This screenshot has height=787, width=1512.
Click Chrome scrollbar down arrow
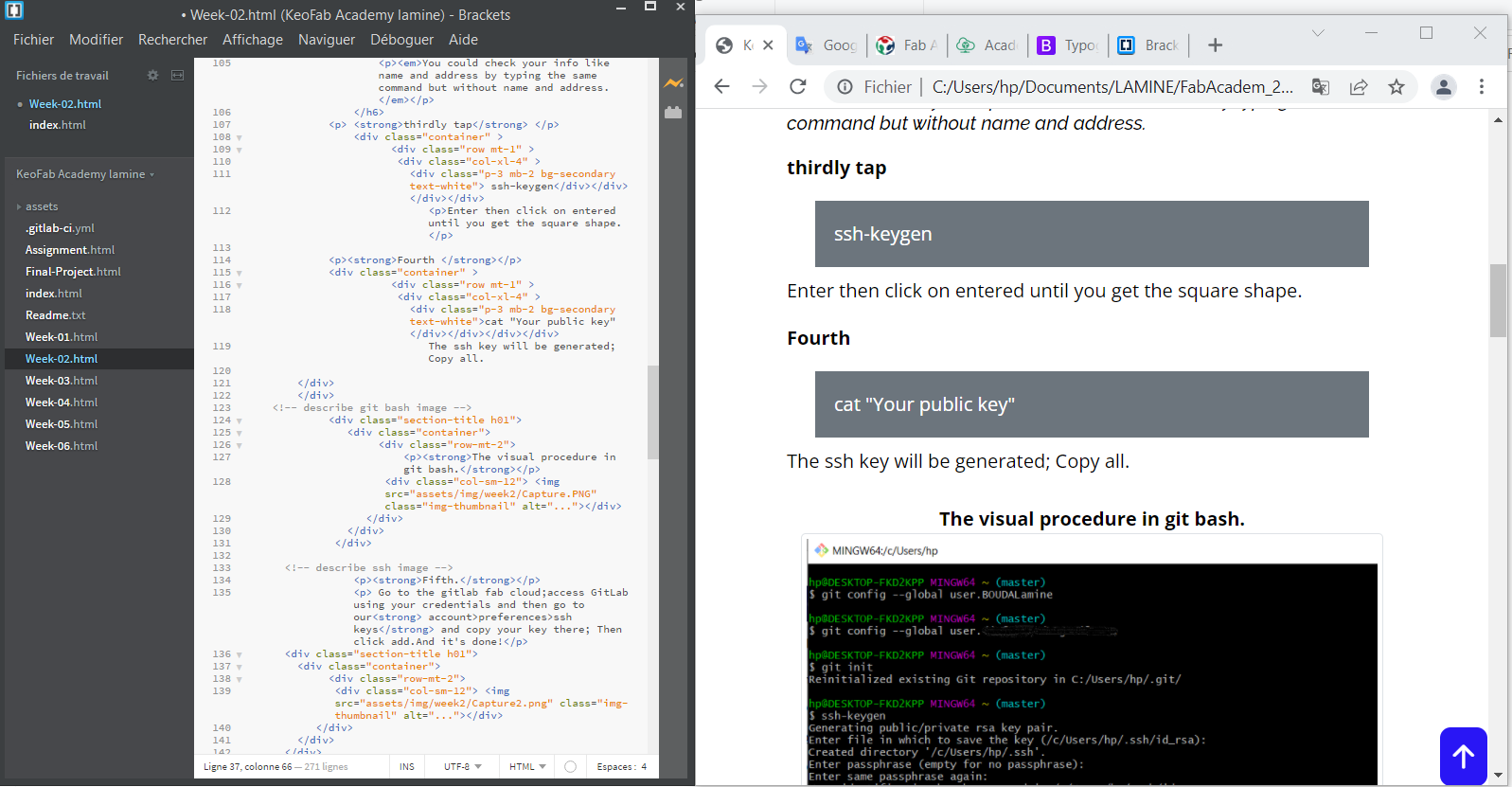[1498, 776]
